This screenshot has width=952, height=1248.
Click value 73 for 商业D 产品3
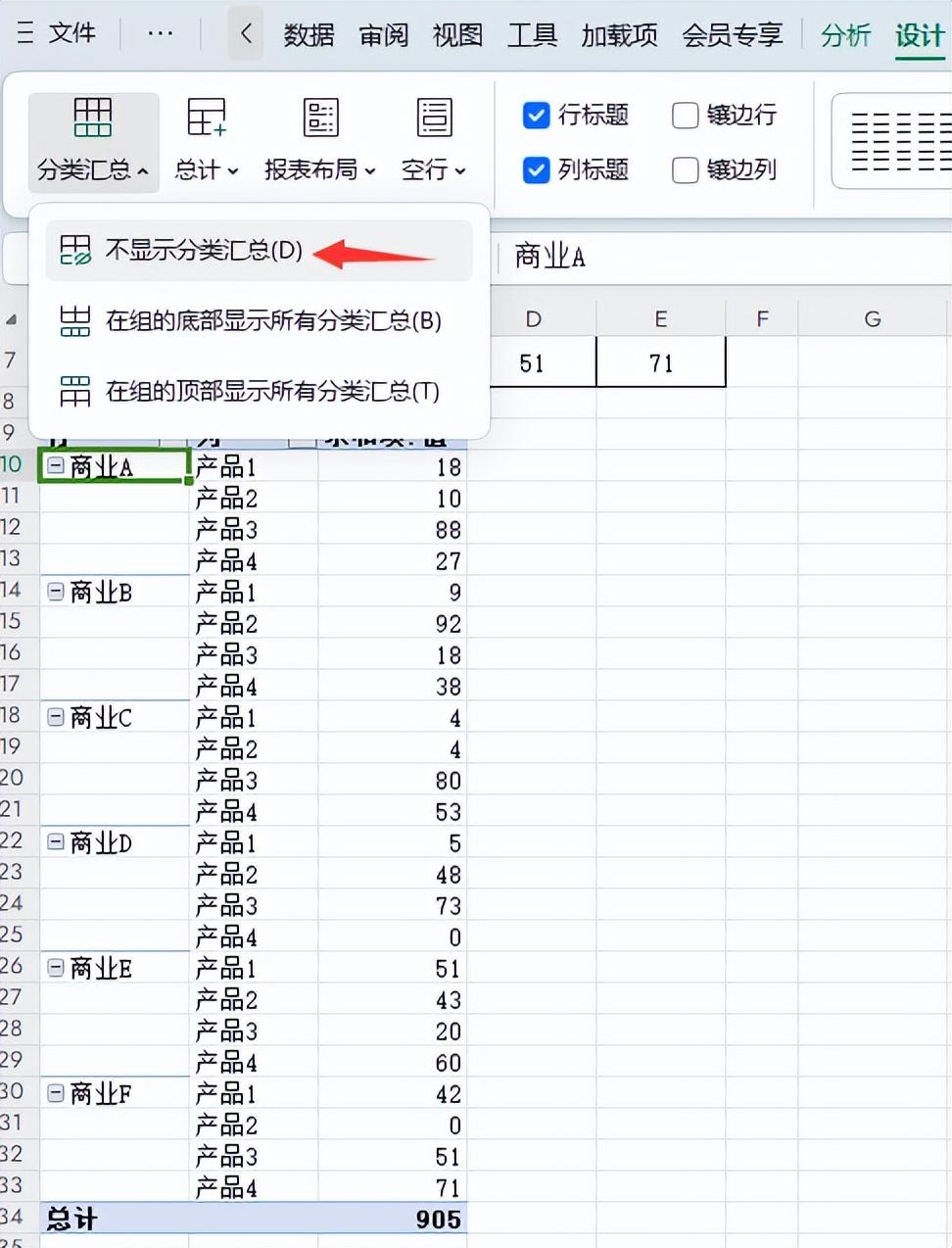tap(393, 906)
